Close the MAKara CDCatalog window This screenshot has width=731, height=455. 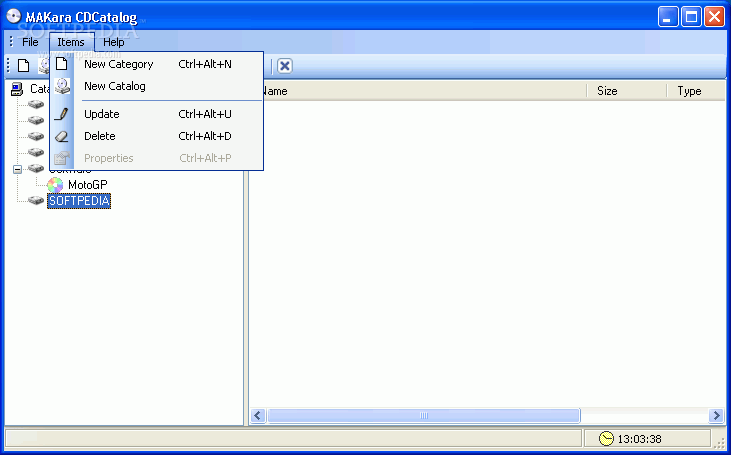[714, 17]
